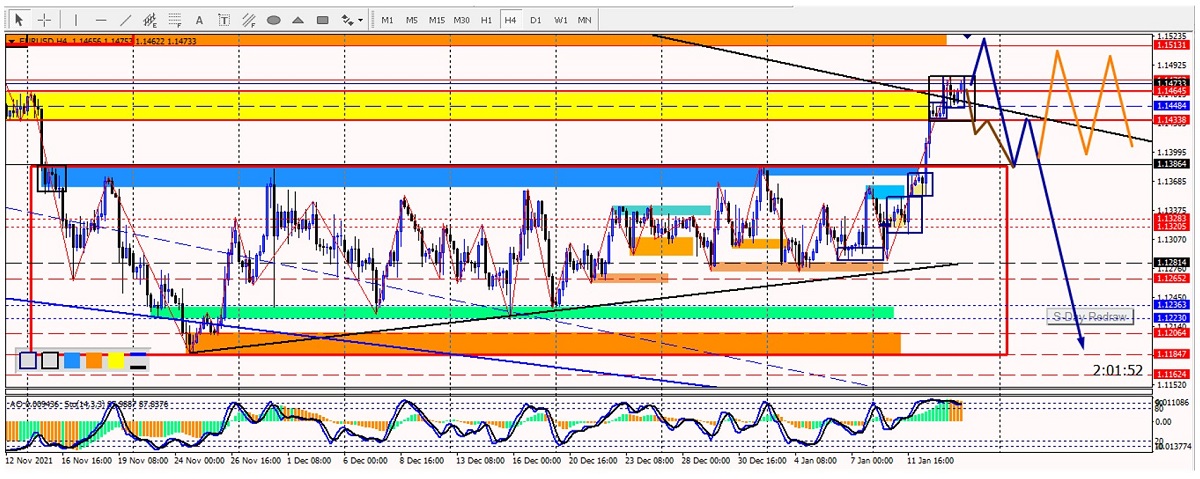This screenshot has width=1200, height=479.
Task: Pick the vertical line drawing tool
Action: click(x=76, y=20)
